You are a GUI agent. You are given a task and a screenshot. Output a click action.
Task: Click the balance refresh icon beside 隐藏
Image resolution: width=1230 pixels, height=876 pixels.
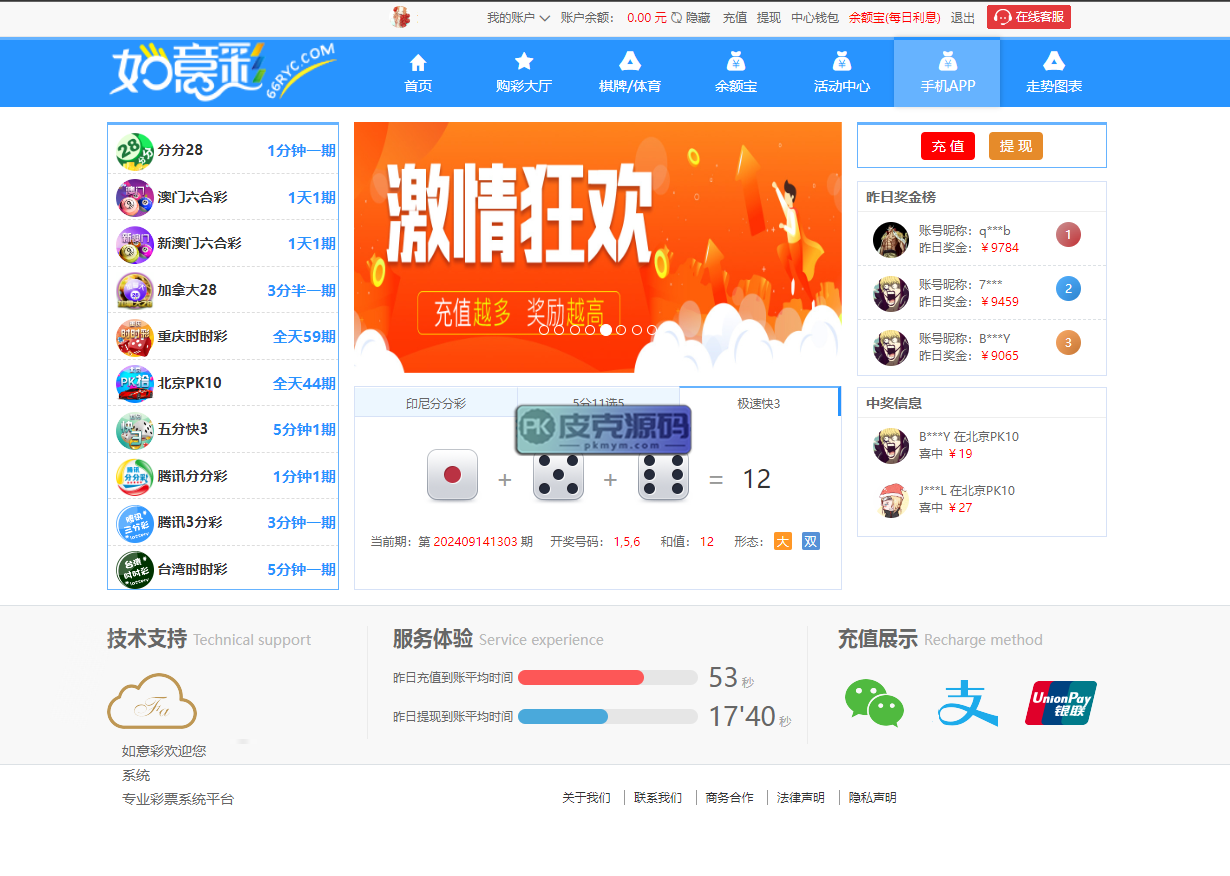[676, 18]
